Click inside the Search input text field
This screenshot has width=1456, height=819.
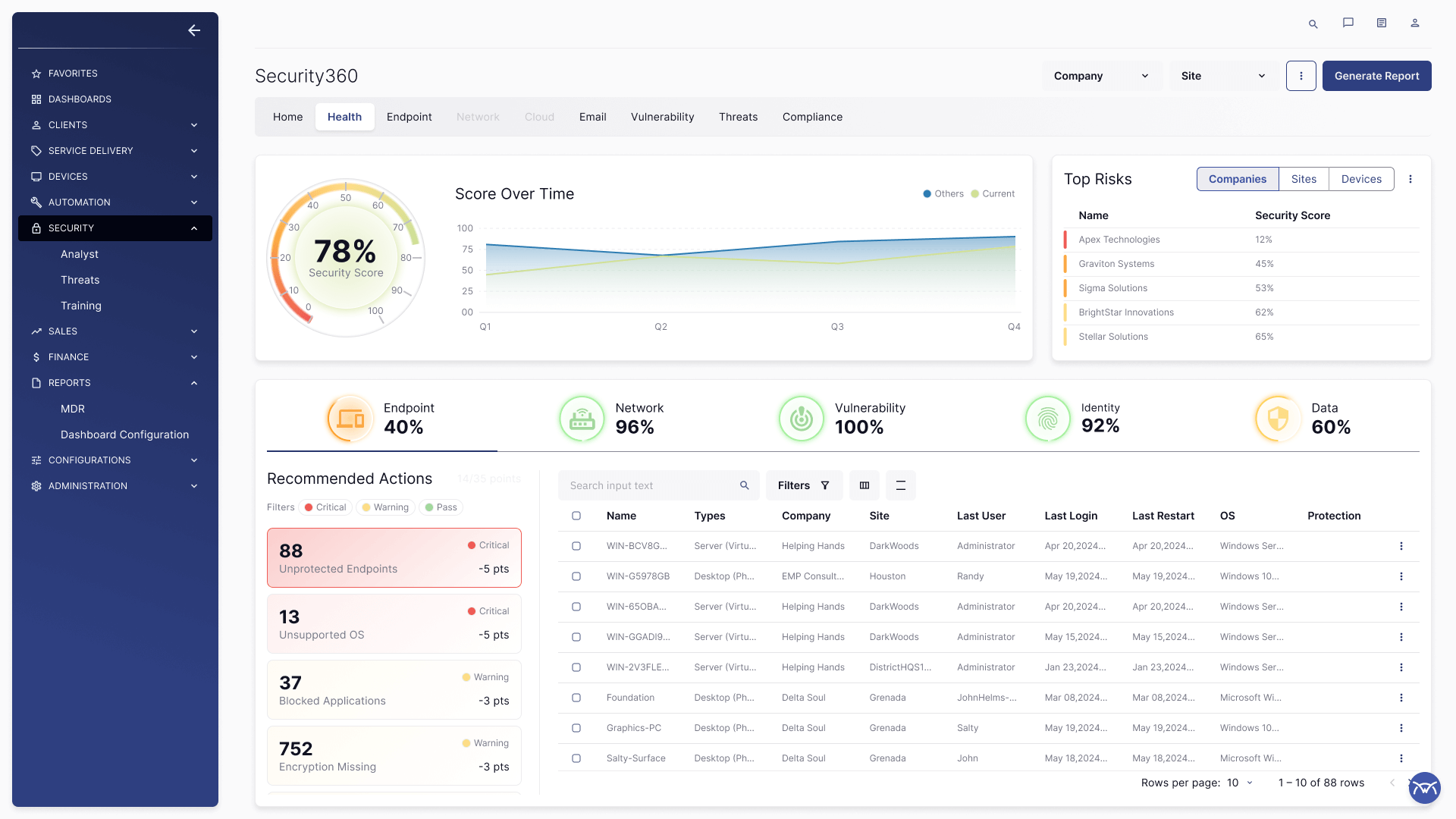652,485
